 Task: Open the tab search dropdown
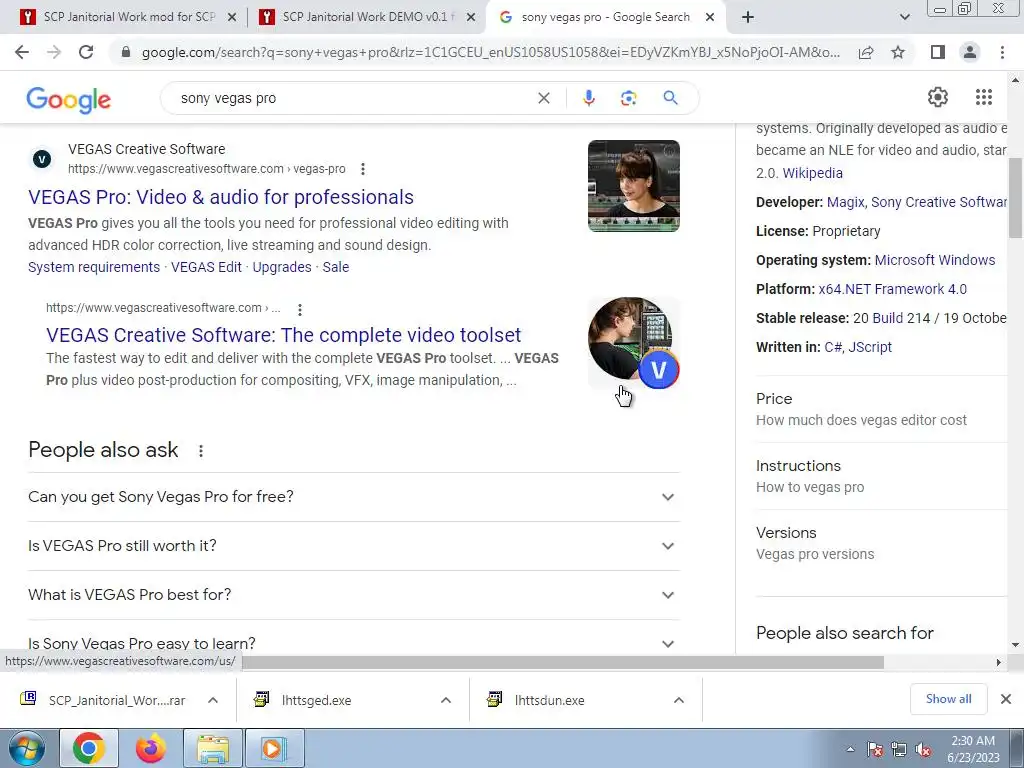coord(904,17)
